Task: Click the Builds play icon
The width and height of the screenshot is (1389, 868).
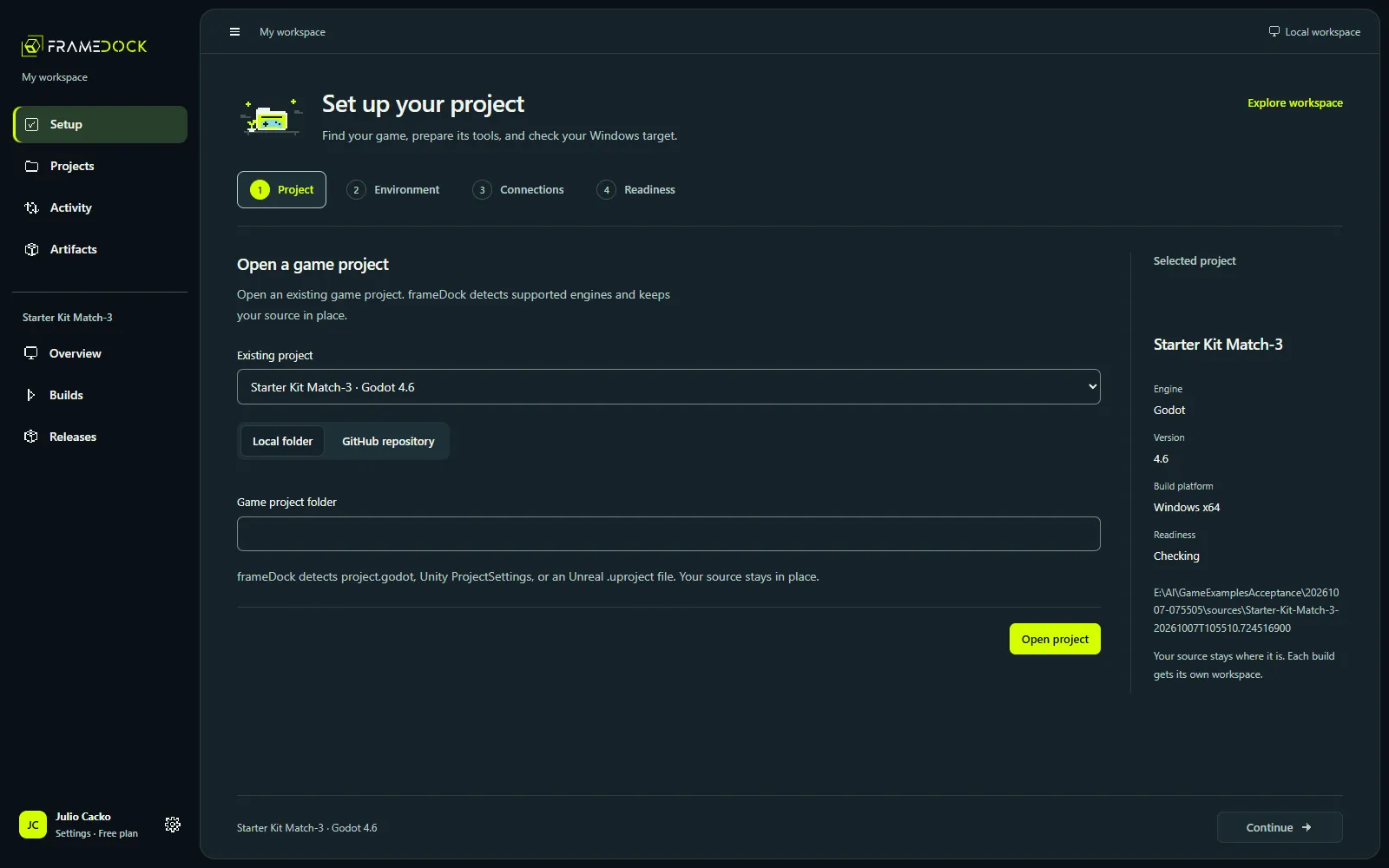Action: click(x=31, y=395)
